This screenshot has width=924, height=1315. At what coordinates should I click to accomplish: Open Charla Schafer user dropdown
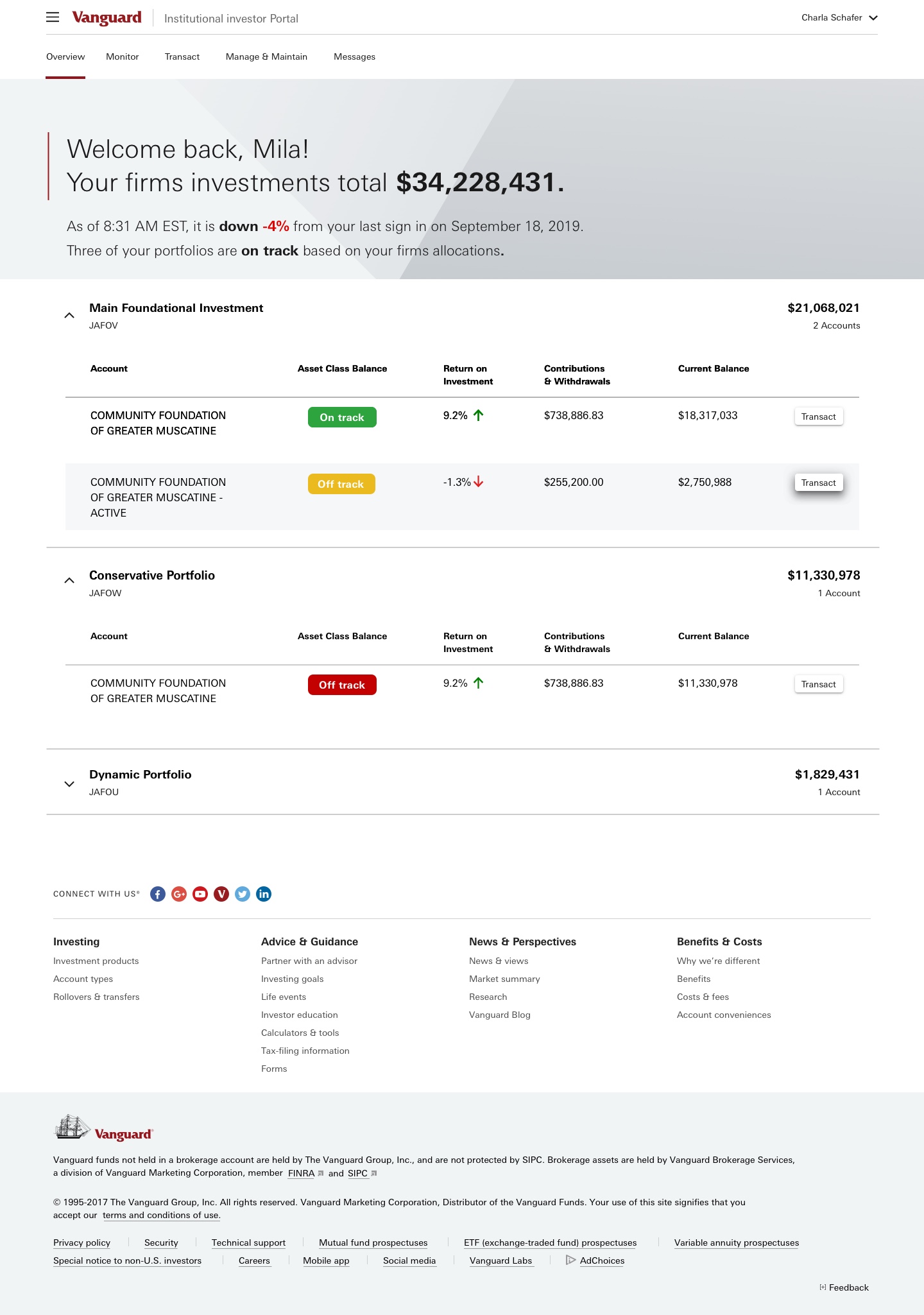pyautogui.click(x=839, y=17)
